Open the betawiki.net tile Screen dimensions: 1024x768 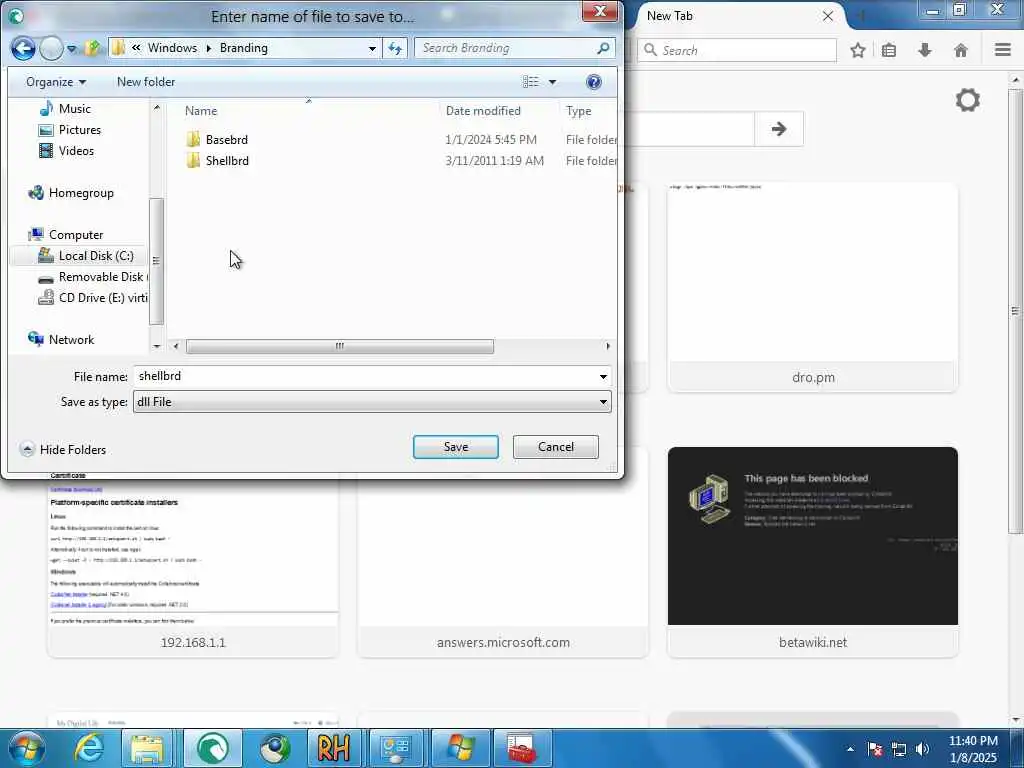(x=812, y=552)
